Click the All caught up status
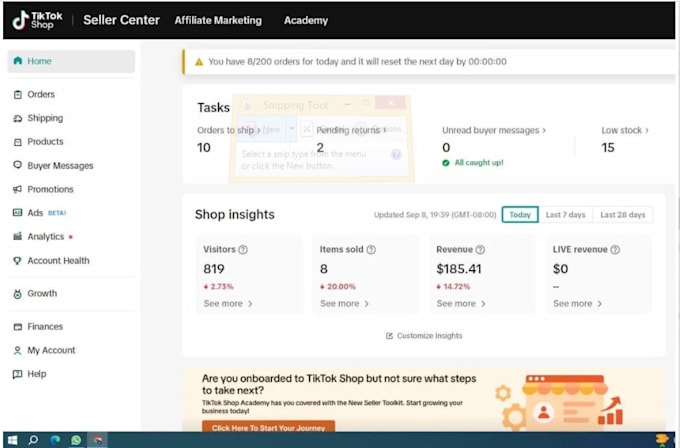680x448 pixels. tap(473, 163)
